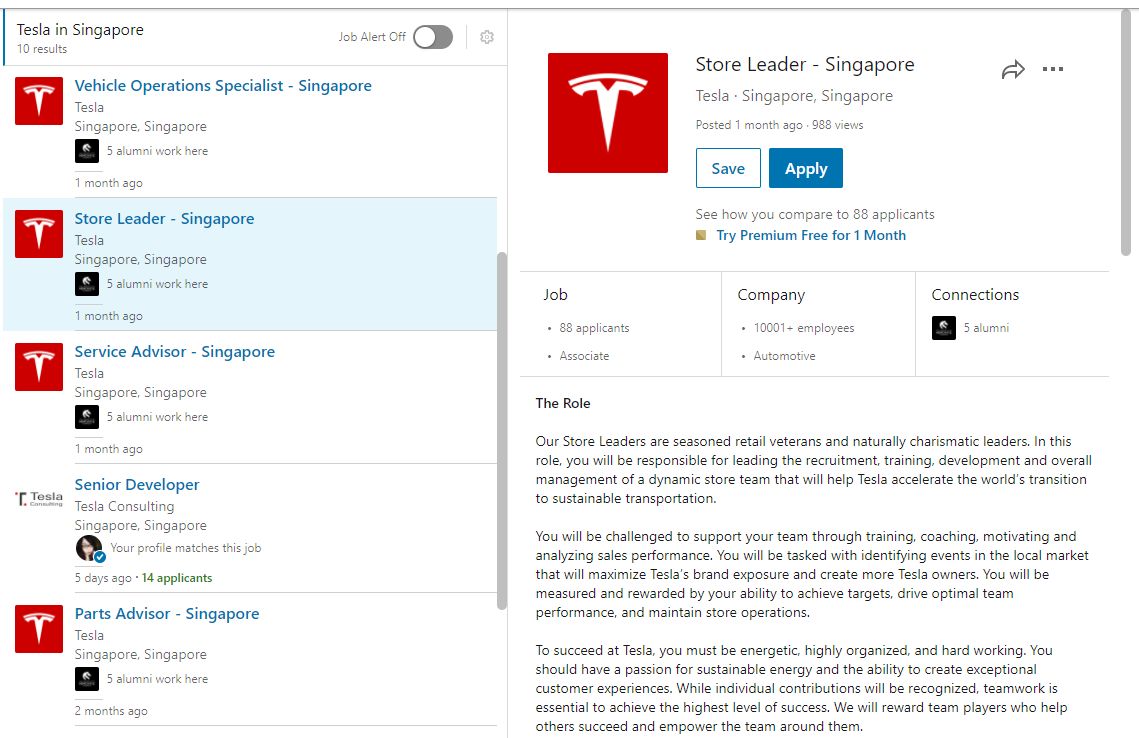This screenshot has width=1139, height=738.
Task: Click the job details pane scrollbar
Action: [1126, 132]
